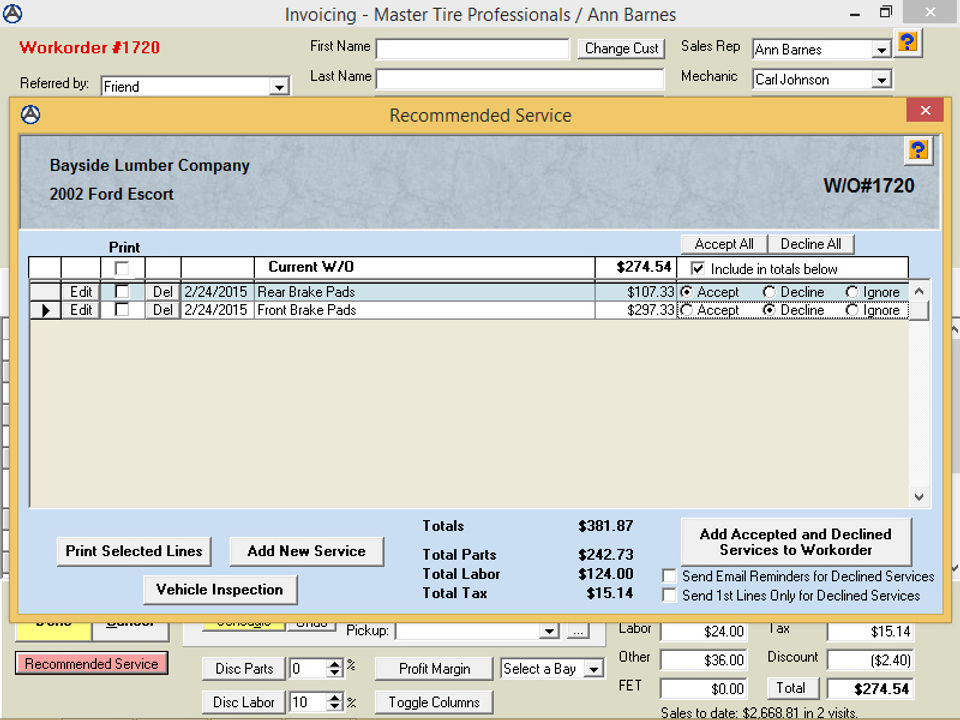Open Vehicle Inspection
The width and height of the screenshot is (960, 720).
click(x=220, y=590)
